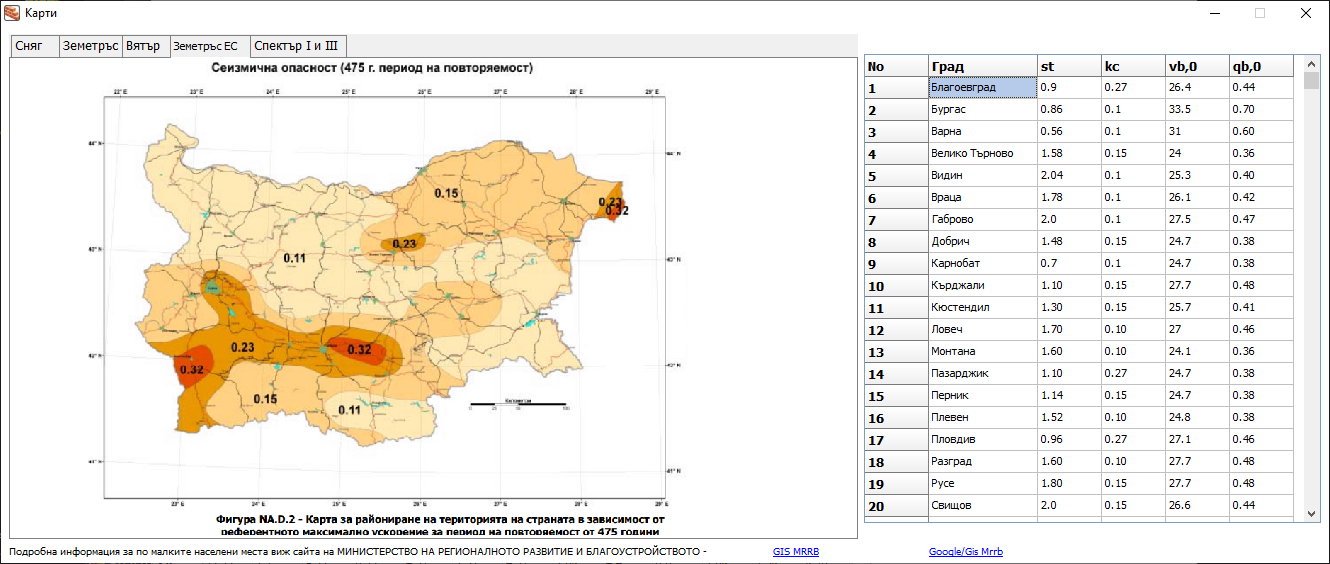Open the GIS MRRB link

[796, 552]
